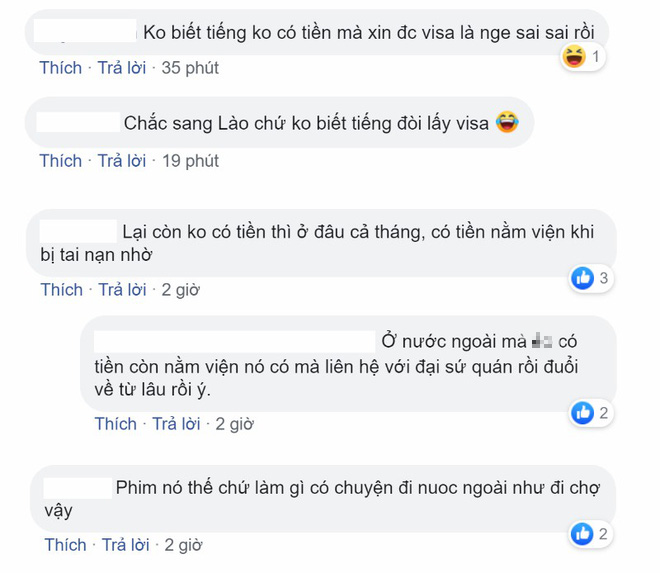This screenshot has width=660, height=573.
Task: Open like reactions on 'Phim nó thế' comment
Action: point(582,534)
